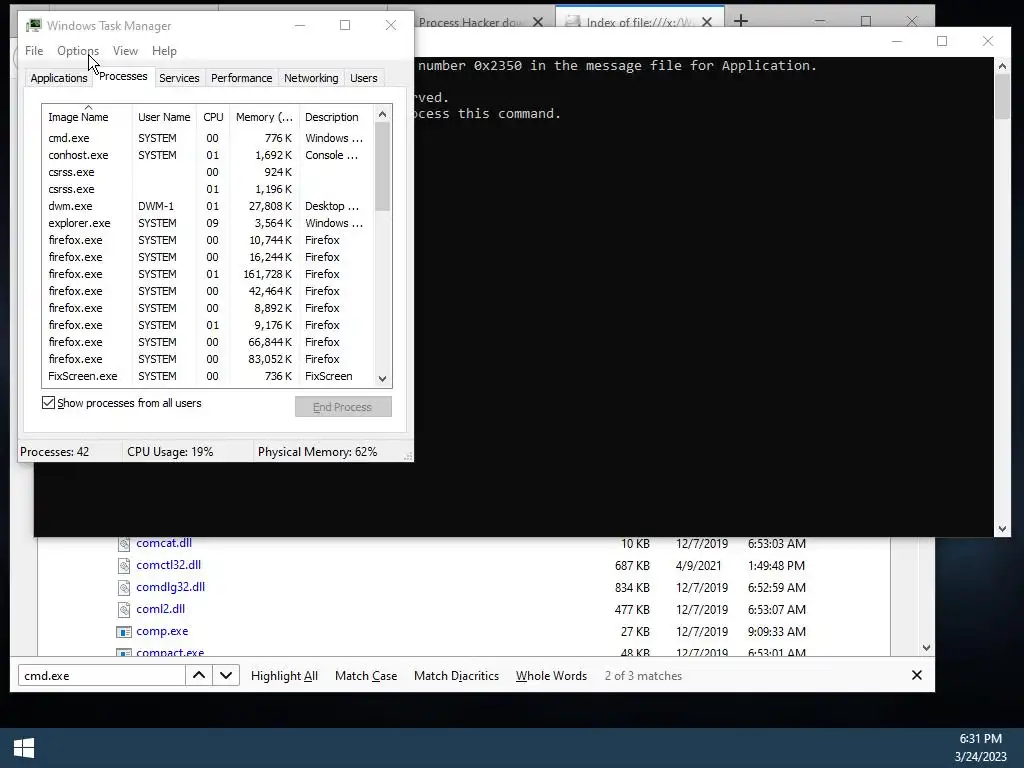
Task: Toggle Whole Words in find bar
Action: 551,676
